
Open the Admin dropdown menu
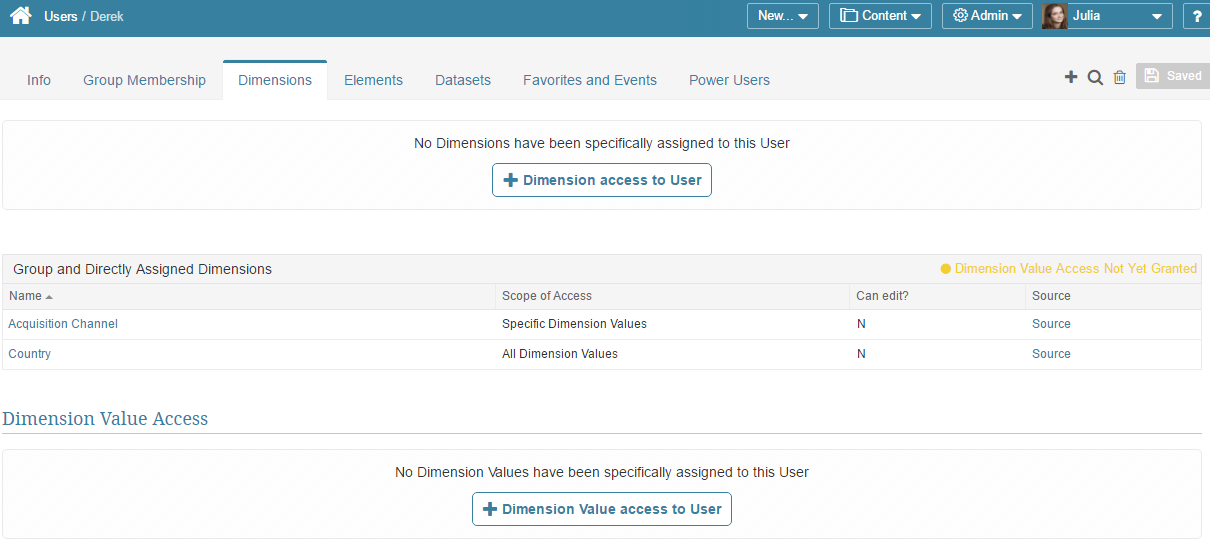987,16
